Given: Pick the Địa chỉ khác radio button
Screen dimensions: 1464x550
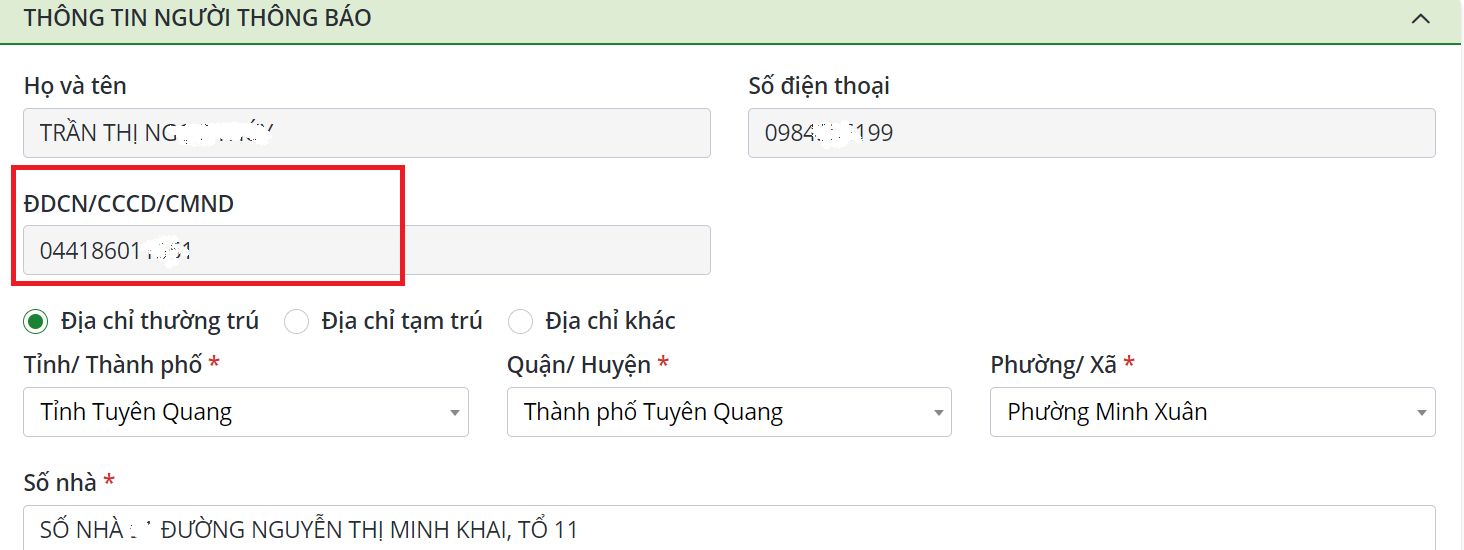Looking at the screenshot, I should pyautogui.click(x=520, y=321).
